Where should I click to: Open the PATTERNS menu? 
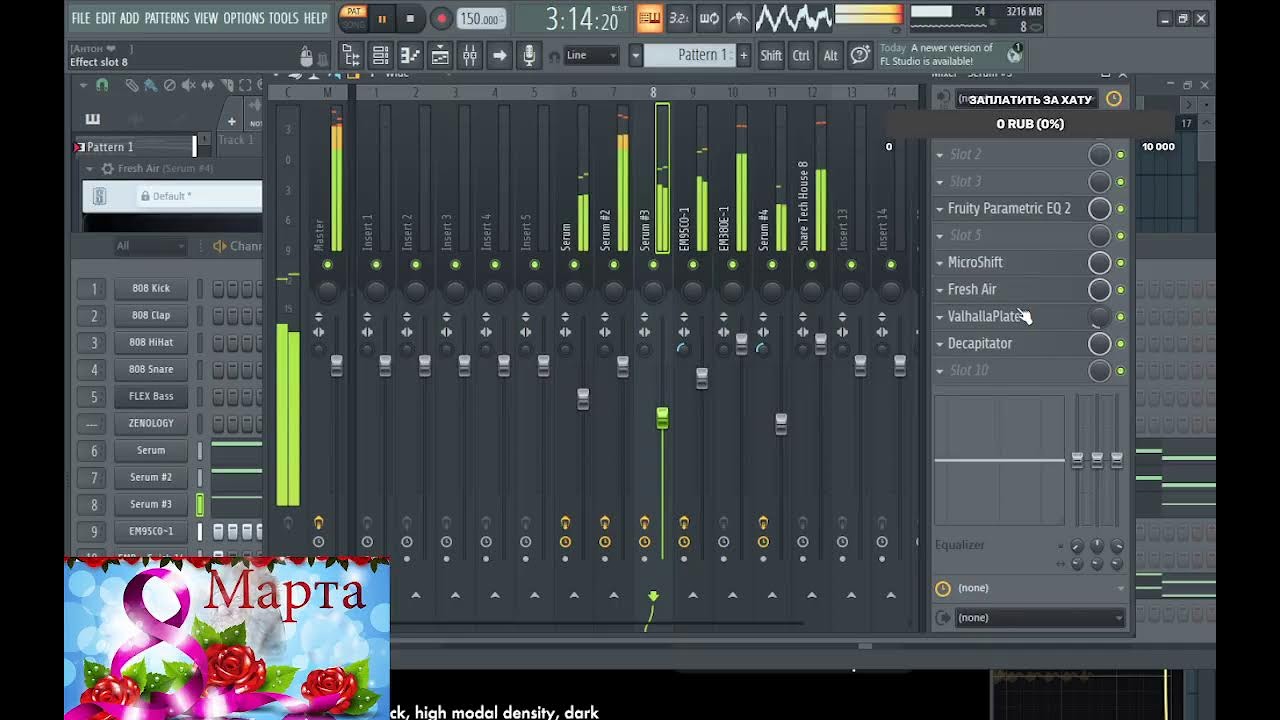pos(166,18)
